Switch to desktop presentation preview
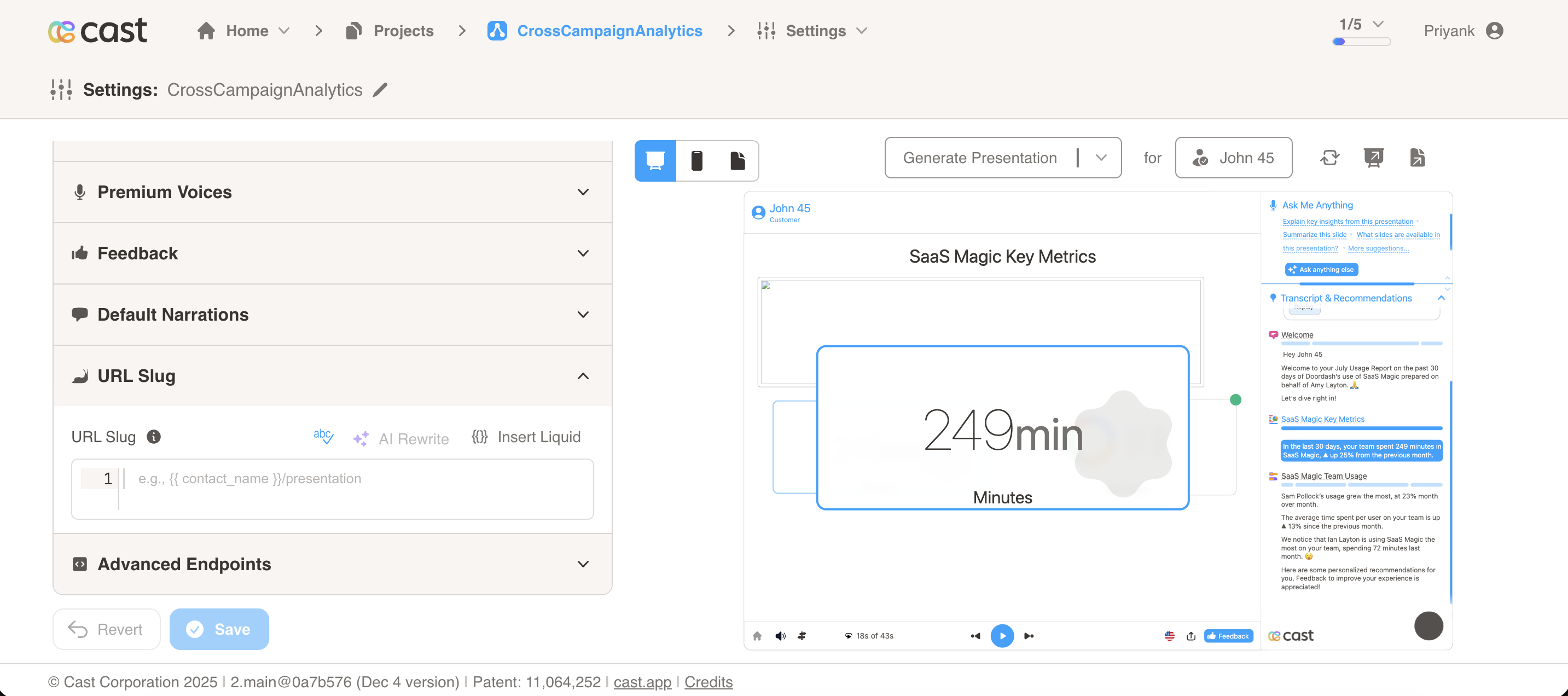Image resolution: width=1568 pixels, height=696 pixels. tap(655, 161)
